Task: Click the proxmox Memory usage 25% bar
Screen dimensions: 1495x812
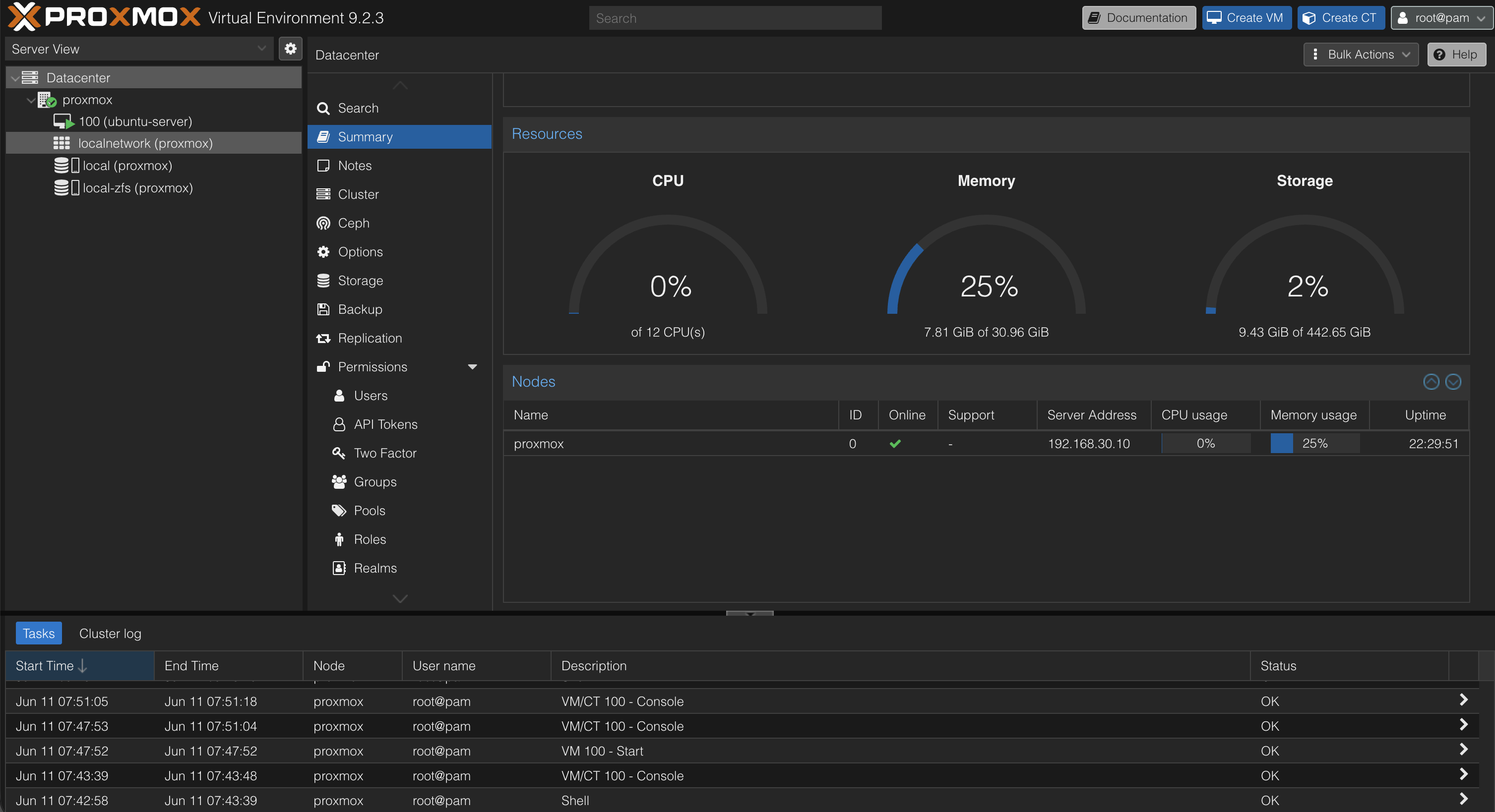Action: click(x=1314, y=444)
